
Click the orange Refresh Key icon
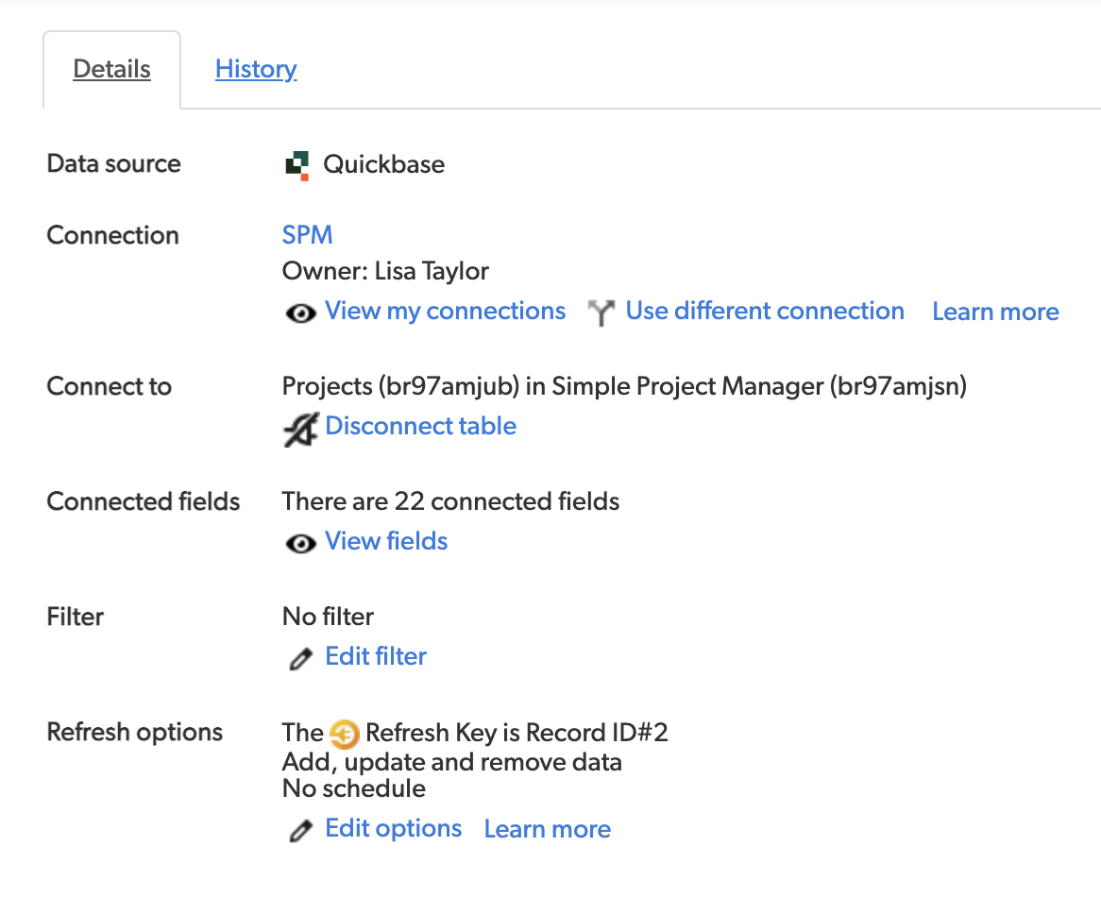coord(344,735)
